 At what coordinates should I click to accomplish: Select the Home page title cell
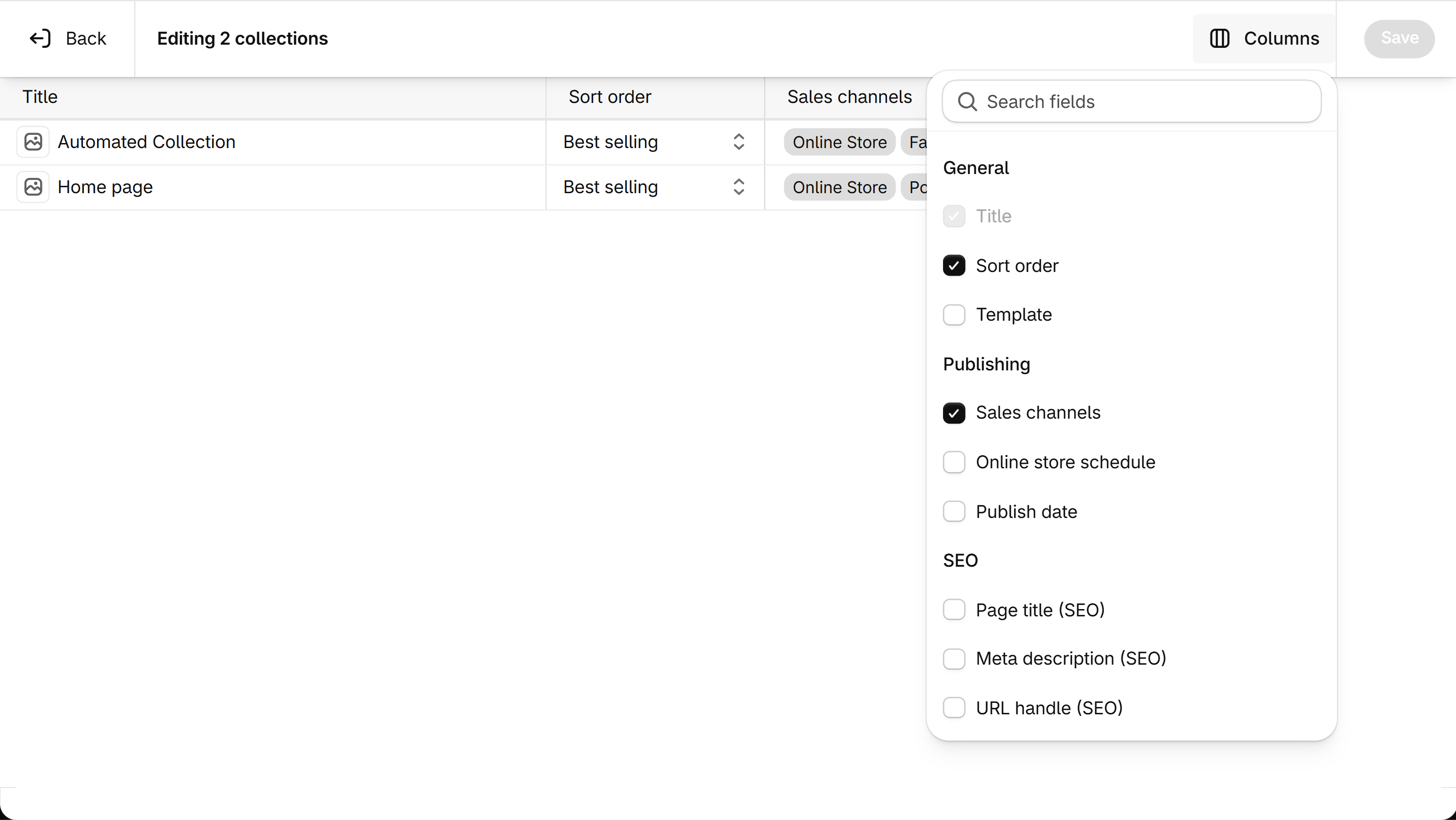[273, 187]
